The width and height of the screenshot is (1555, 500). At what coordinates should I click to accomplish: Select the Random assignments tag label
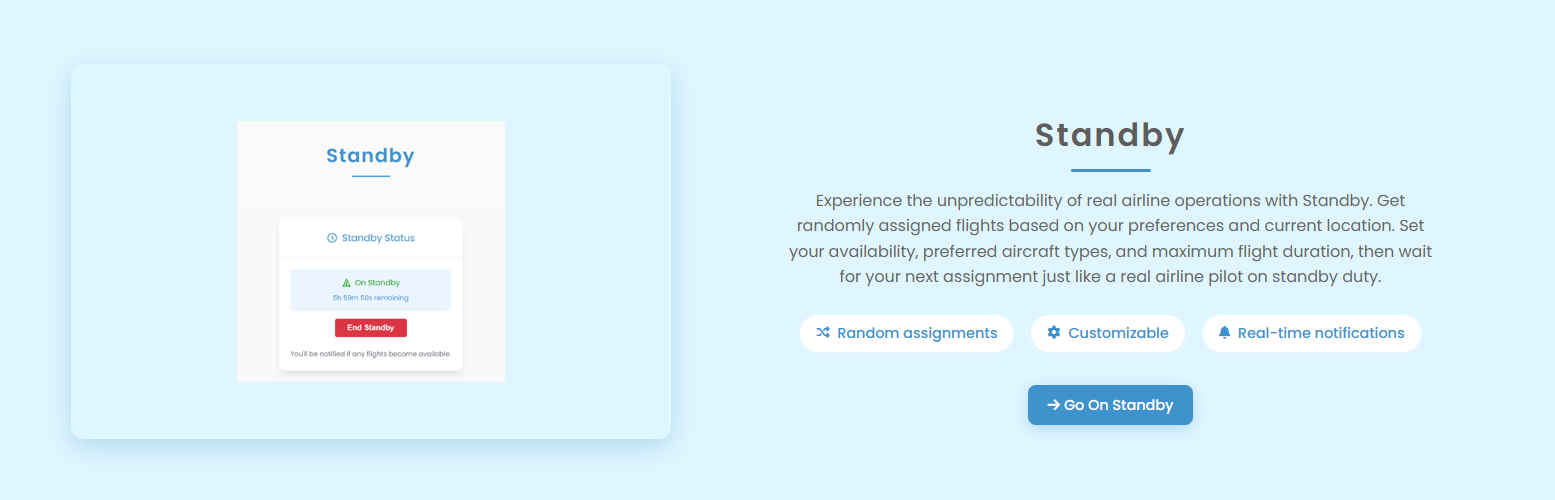point(917,333)
